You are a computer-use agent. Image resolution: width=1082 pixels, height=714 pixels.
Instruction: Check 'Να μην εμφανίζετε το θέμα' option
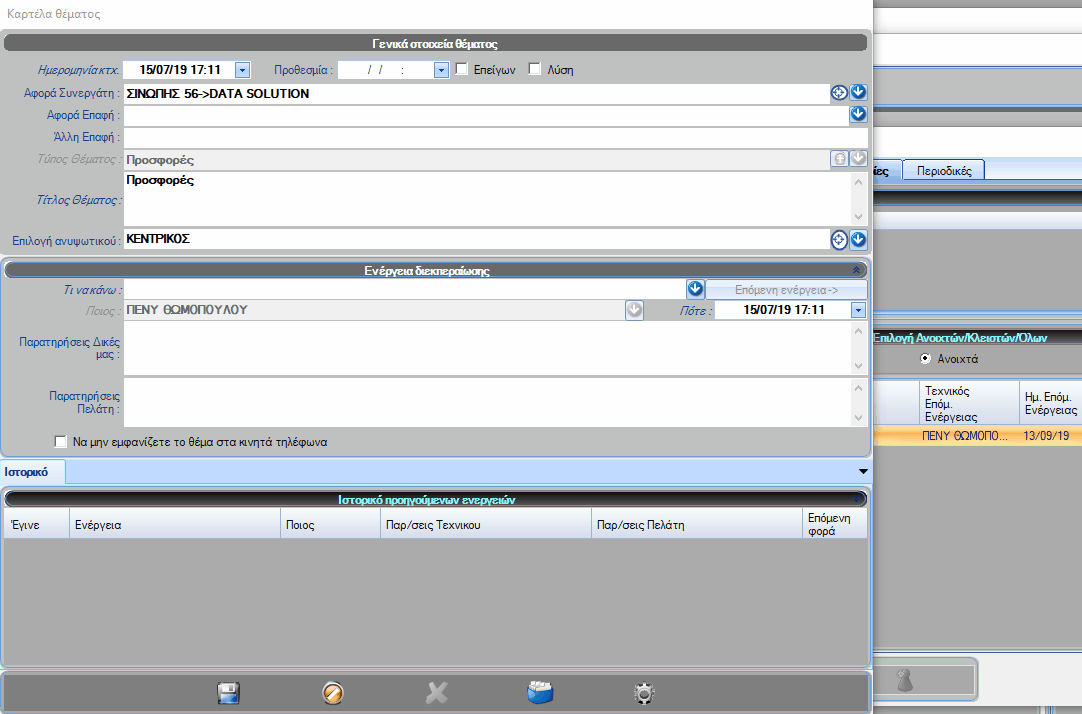61,441
